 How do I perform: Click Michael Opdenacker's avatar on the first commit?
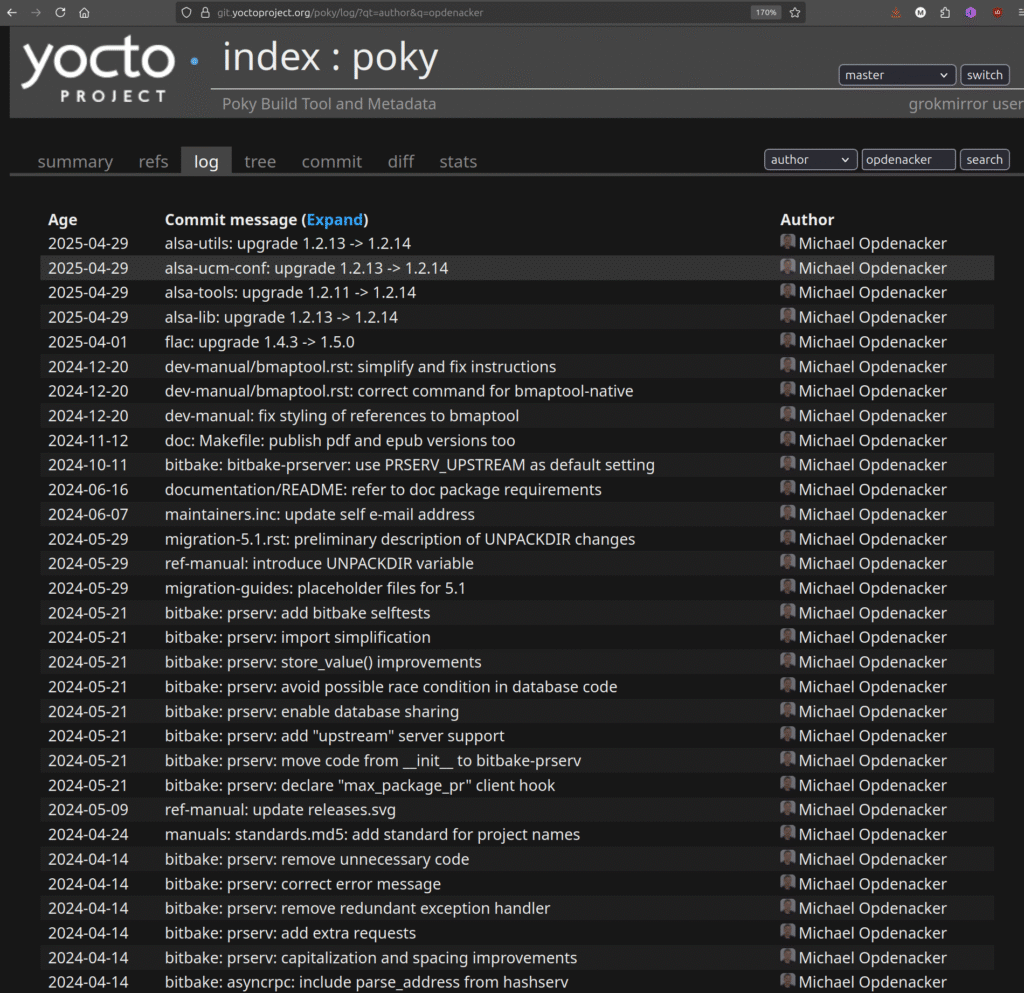(x=787, y=242)
